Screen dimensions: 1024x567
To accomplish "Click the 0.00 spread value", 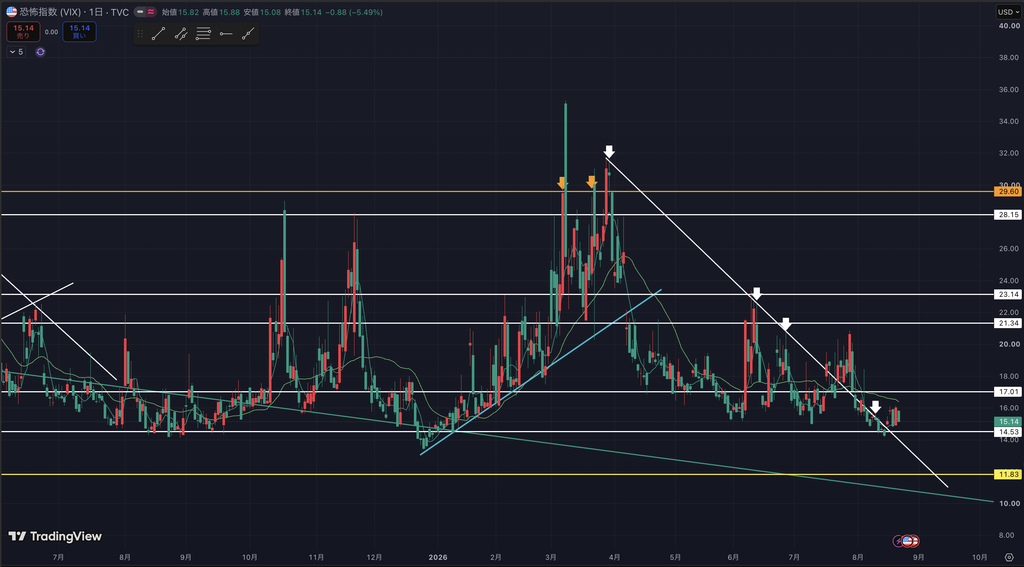I will pyautogui.click(x=51, y=31).
